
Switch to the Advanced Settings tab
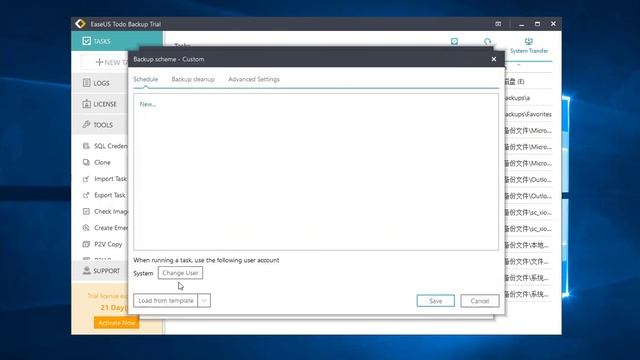[254, 79]
